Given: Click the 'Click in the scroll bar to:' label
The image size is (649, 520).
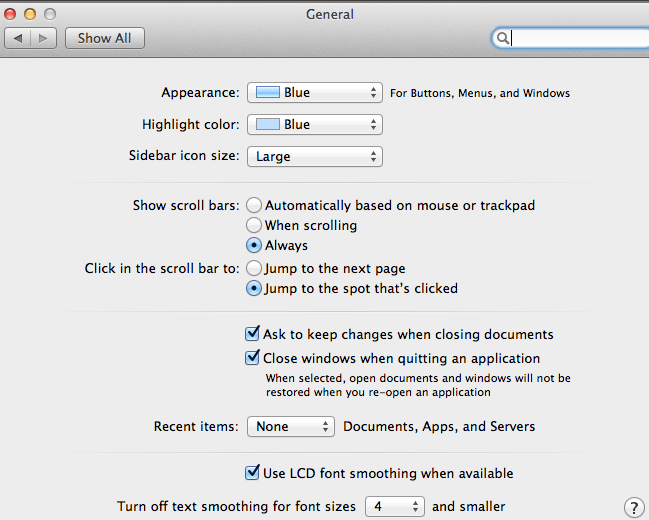Looking at the screenshot, I should click(x=162, y=268).
